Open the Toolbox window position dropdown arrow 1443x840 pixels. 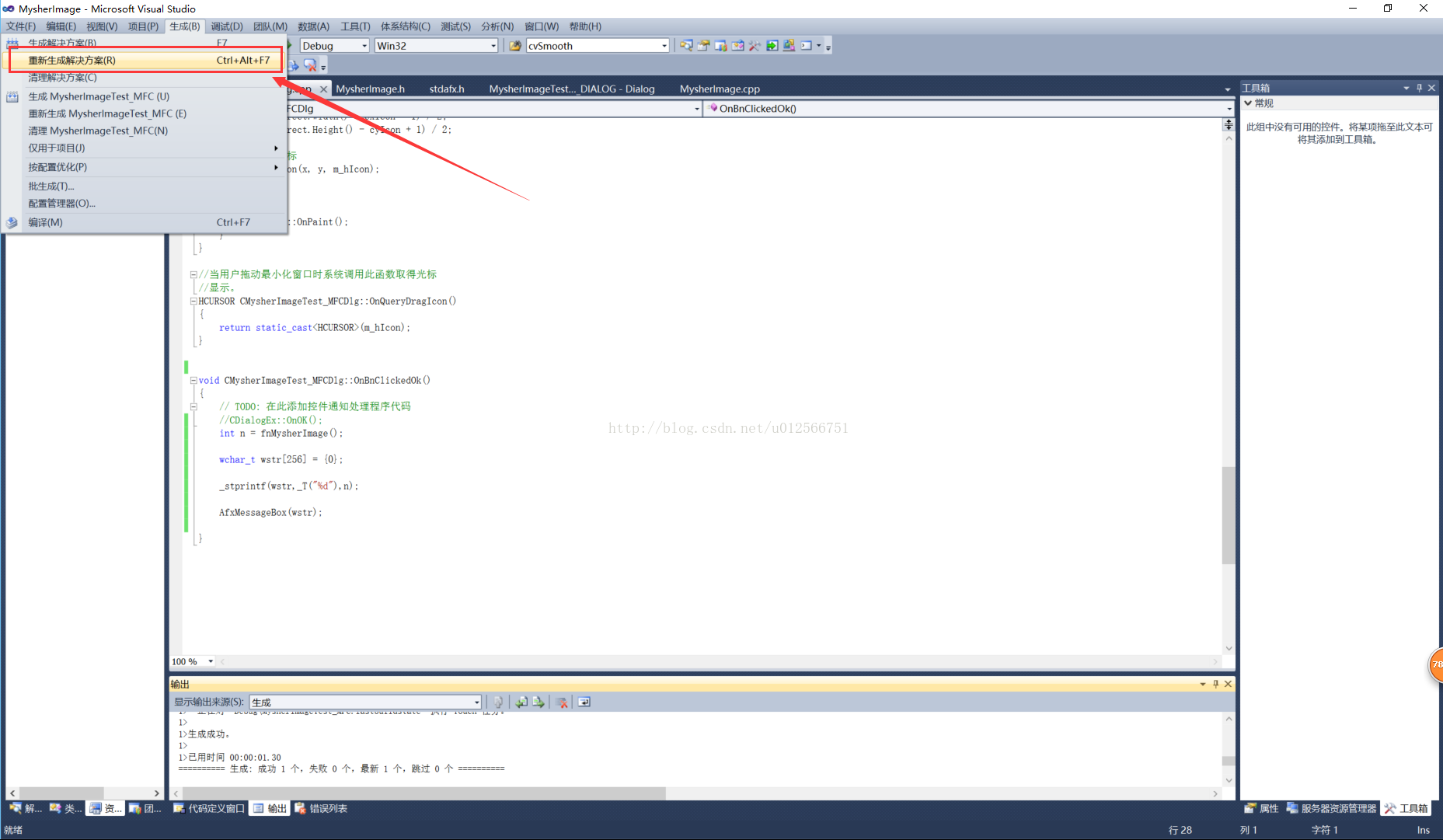[1406, 88]
